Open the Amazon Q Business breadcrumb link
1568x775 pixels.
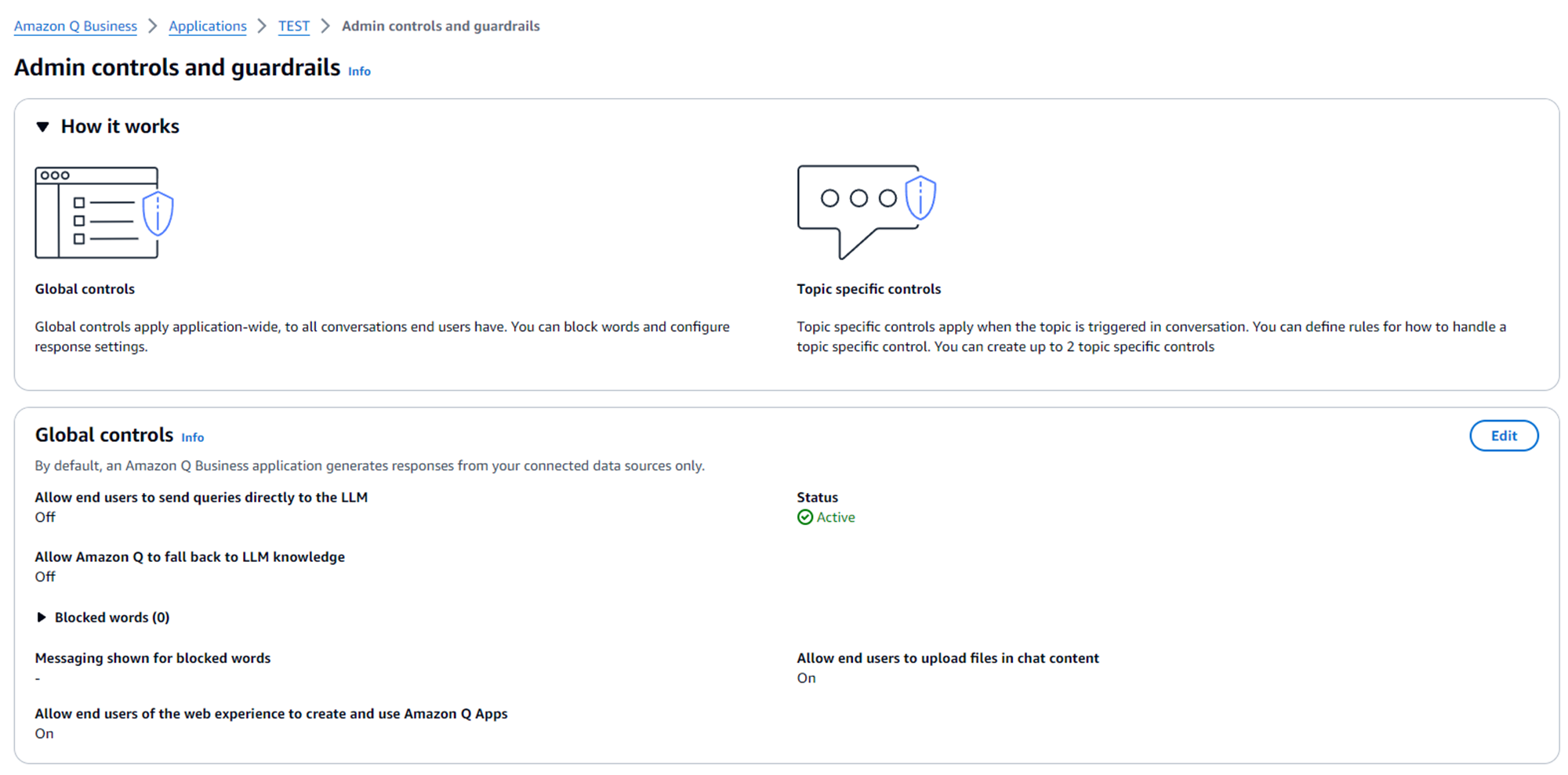pyautogui.click(x=75, y=26)
